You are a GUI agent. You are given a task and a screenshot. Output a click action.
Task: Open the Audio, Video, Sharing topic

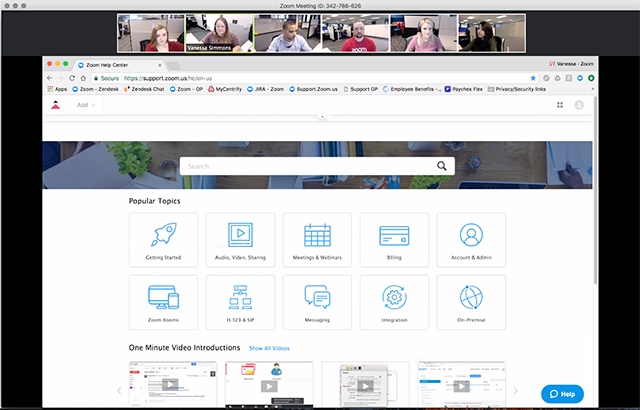coord(240,240)
